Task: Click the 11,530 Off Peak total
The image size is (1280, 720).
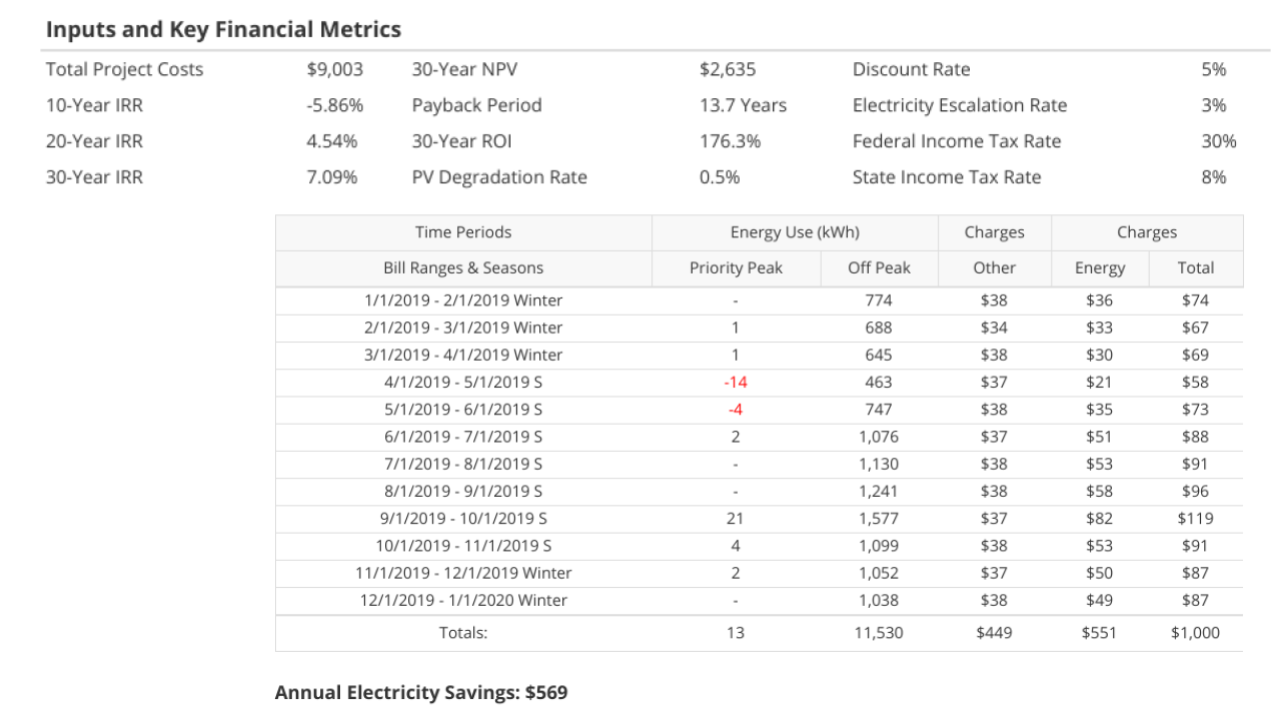Action: tap(879, 633)
